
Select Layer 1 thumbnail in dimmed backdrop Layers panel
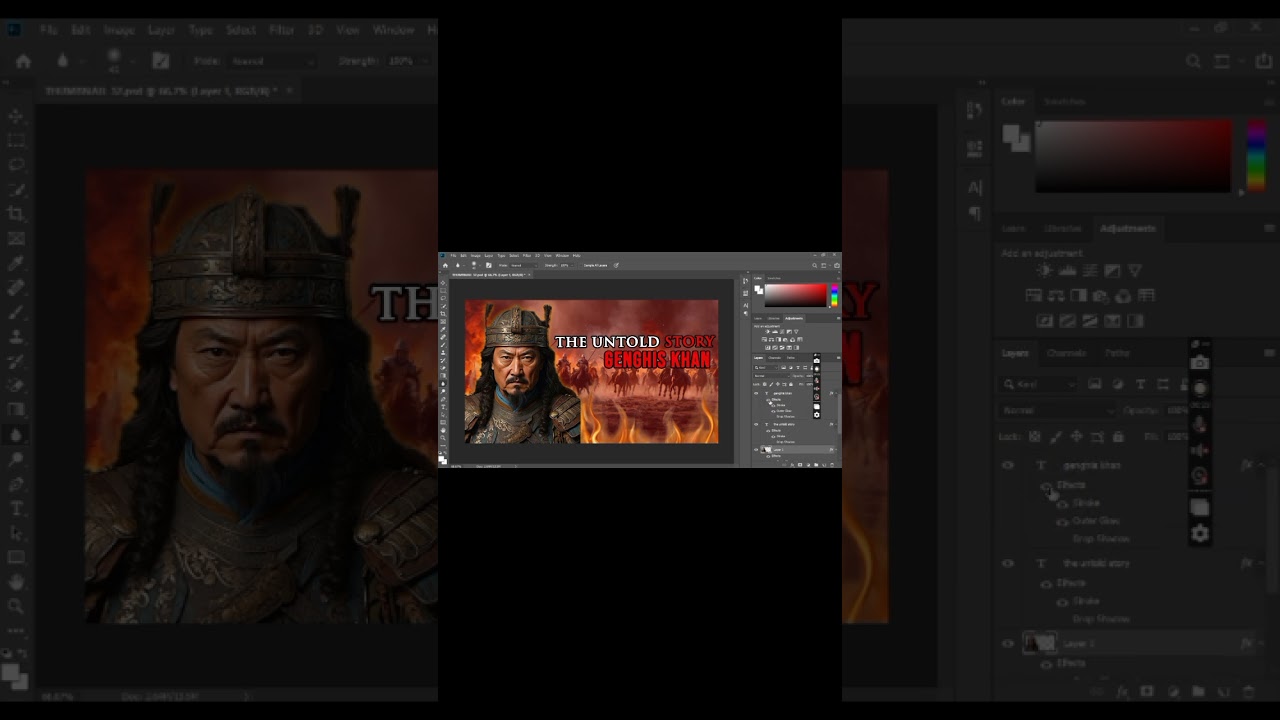(1040, 643)
